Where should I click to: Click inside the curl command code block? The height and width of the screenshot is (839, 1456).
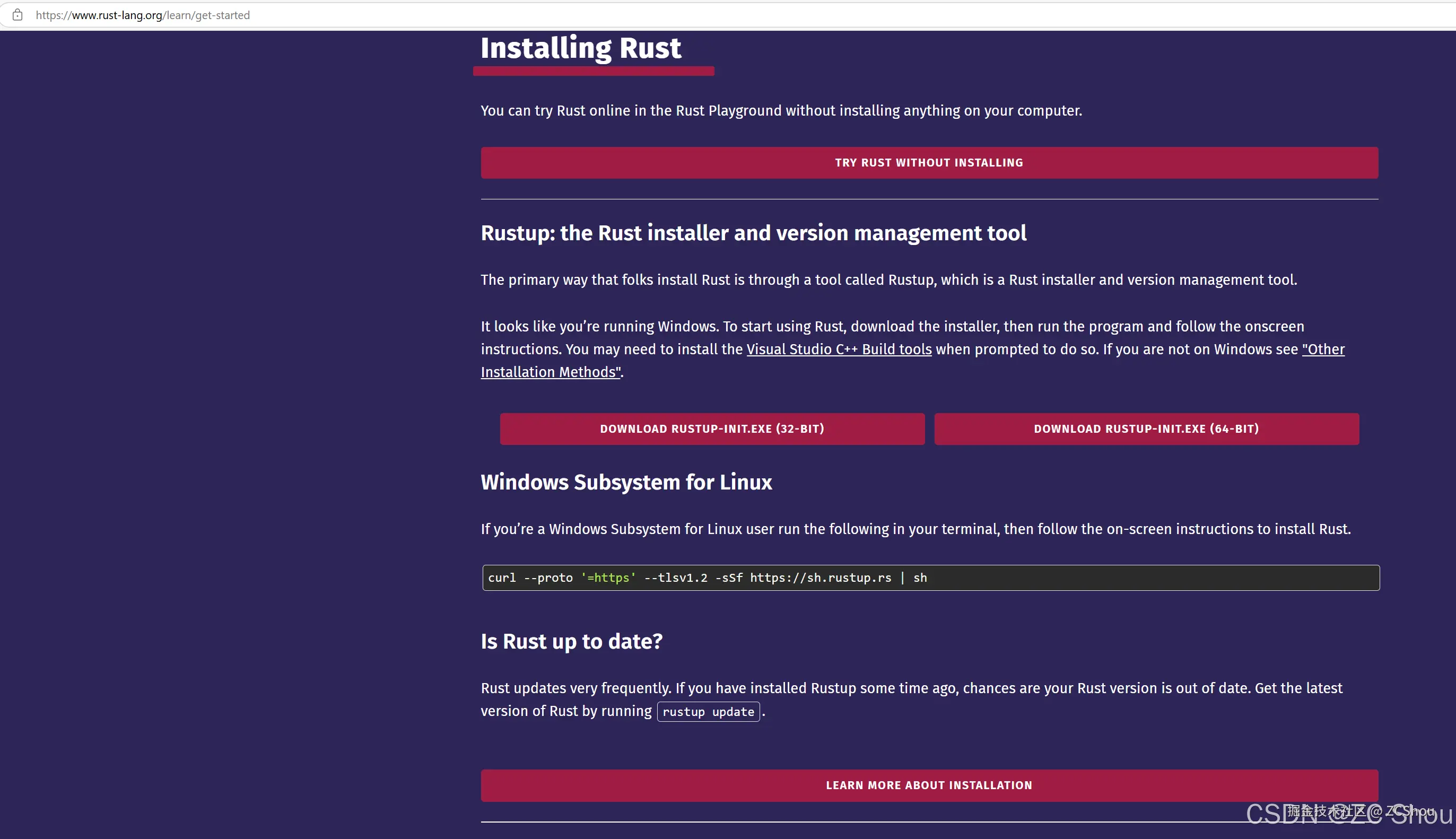click(x=1095, y=578)
